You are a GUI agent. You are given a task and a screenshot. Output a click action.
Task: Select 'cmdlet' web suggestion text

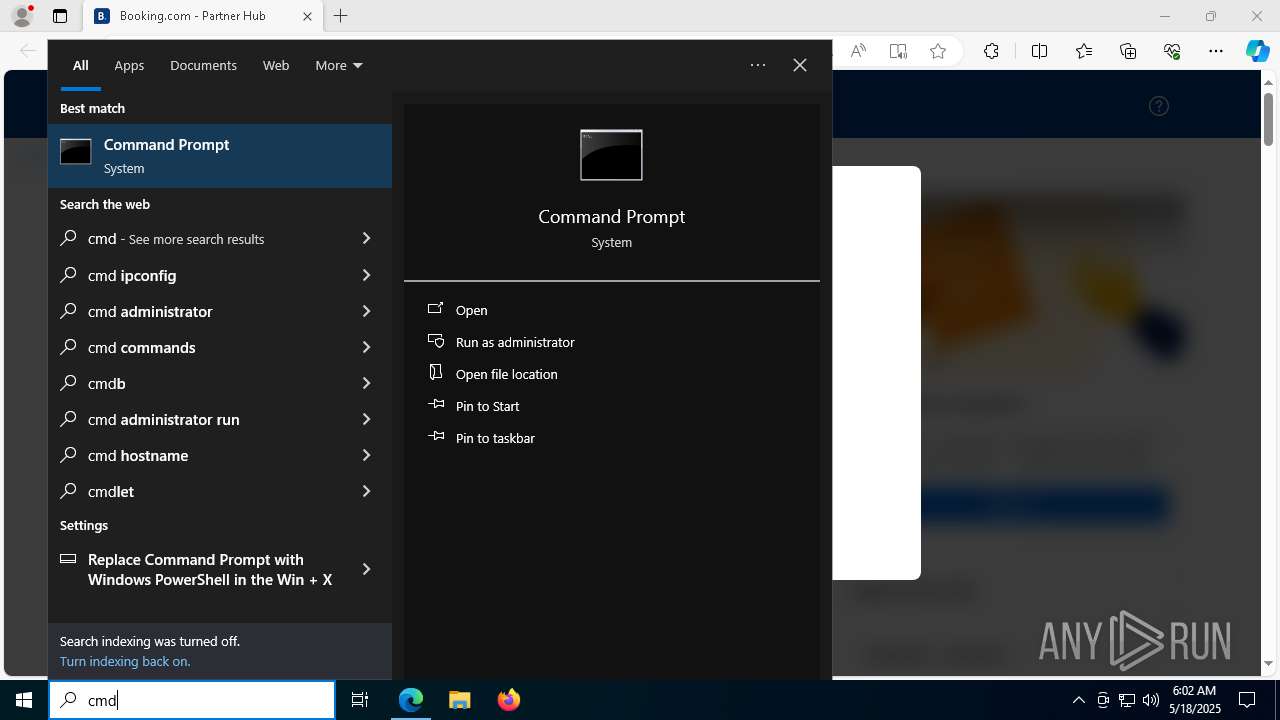(x=111, y=491)
